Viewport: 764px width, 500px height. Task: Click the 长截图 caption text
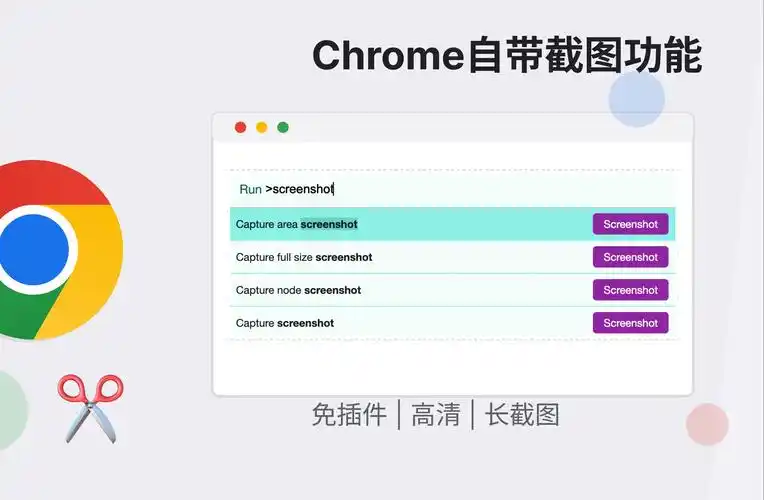522,414
